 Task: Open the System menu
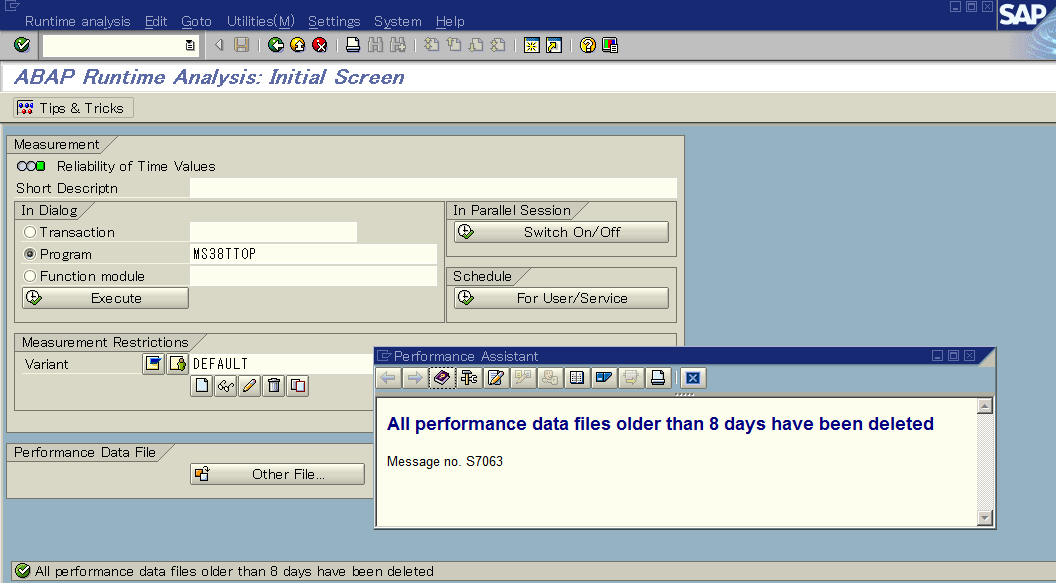398,22
